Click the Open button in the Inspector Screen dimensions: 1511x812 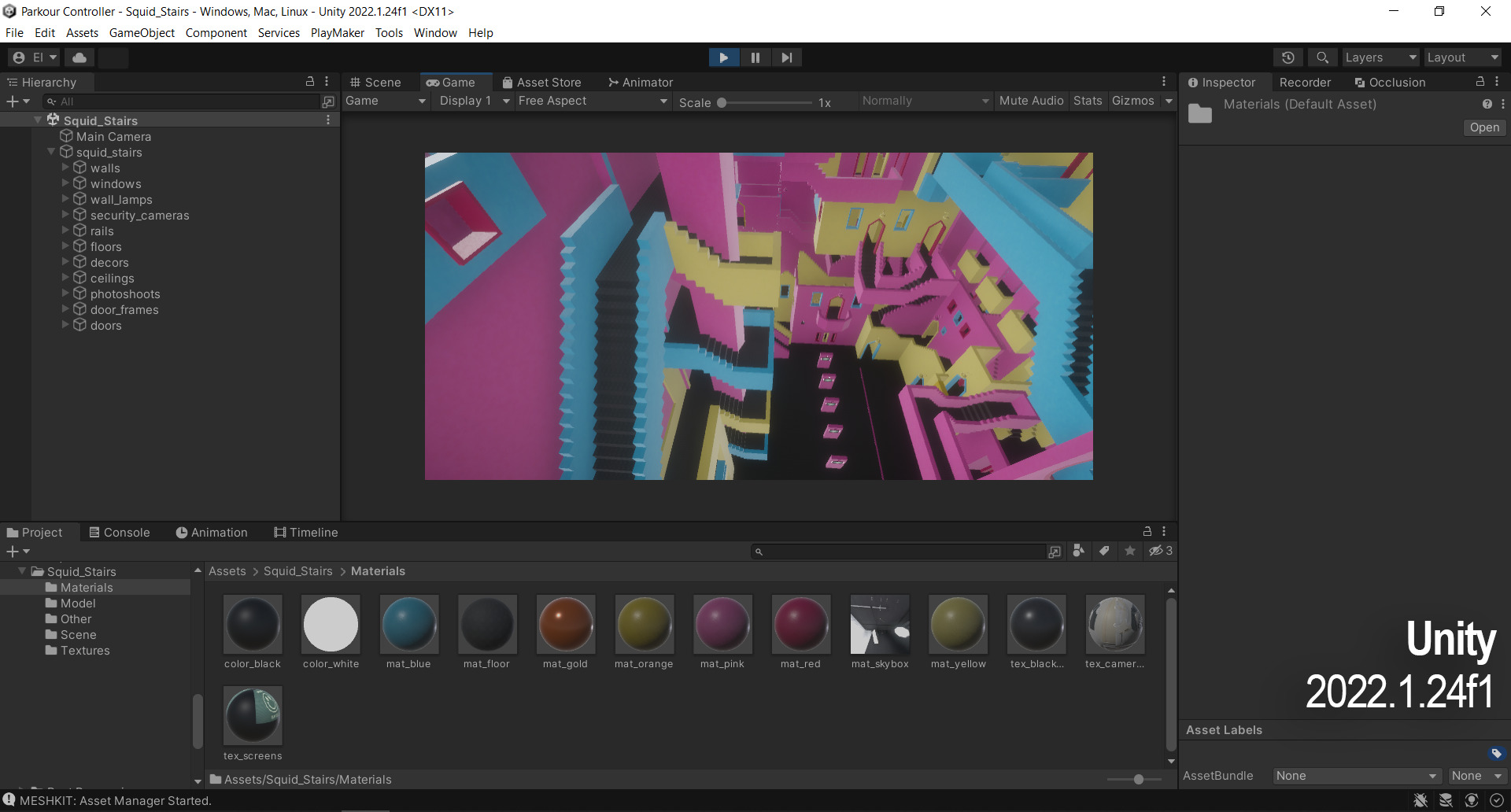pyautogui.click(x=1484, y=127)
